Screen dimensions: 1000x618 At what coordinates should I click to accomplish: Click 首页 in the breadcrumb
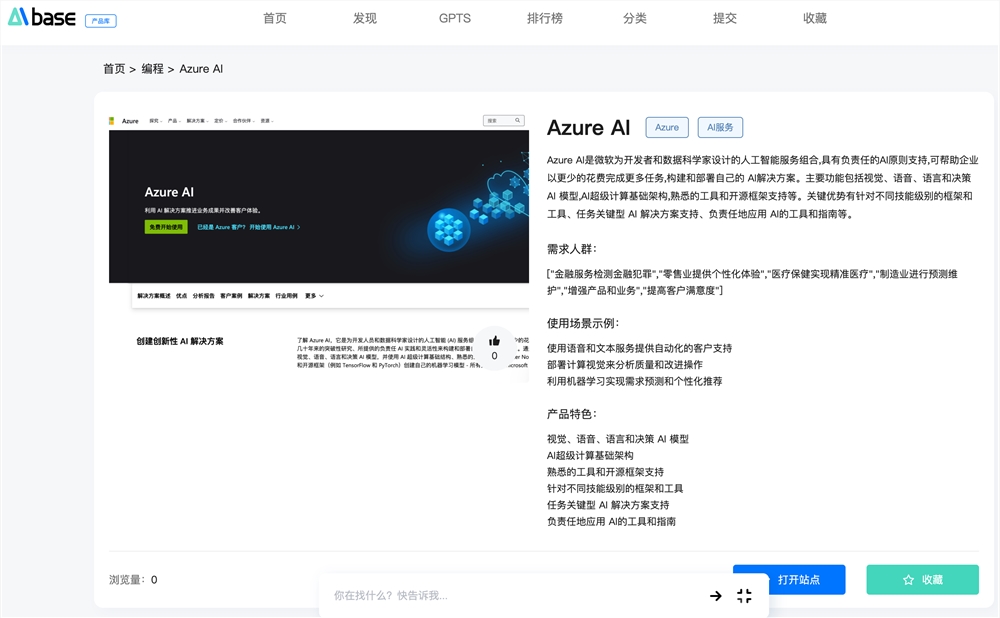click(114, 69)
